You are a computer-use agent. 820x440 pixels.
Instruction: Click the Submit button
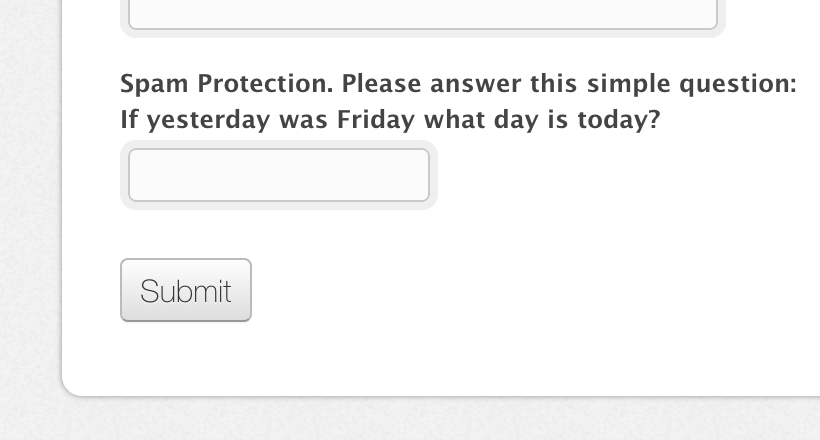186,291
